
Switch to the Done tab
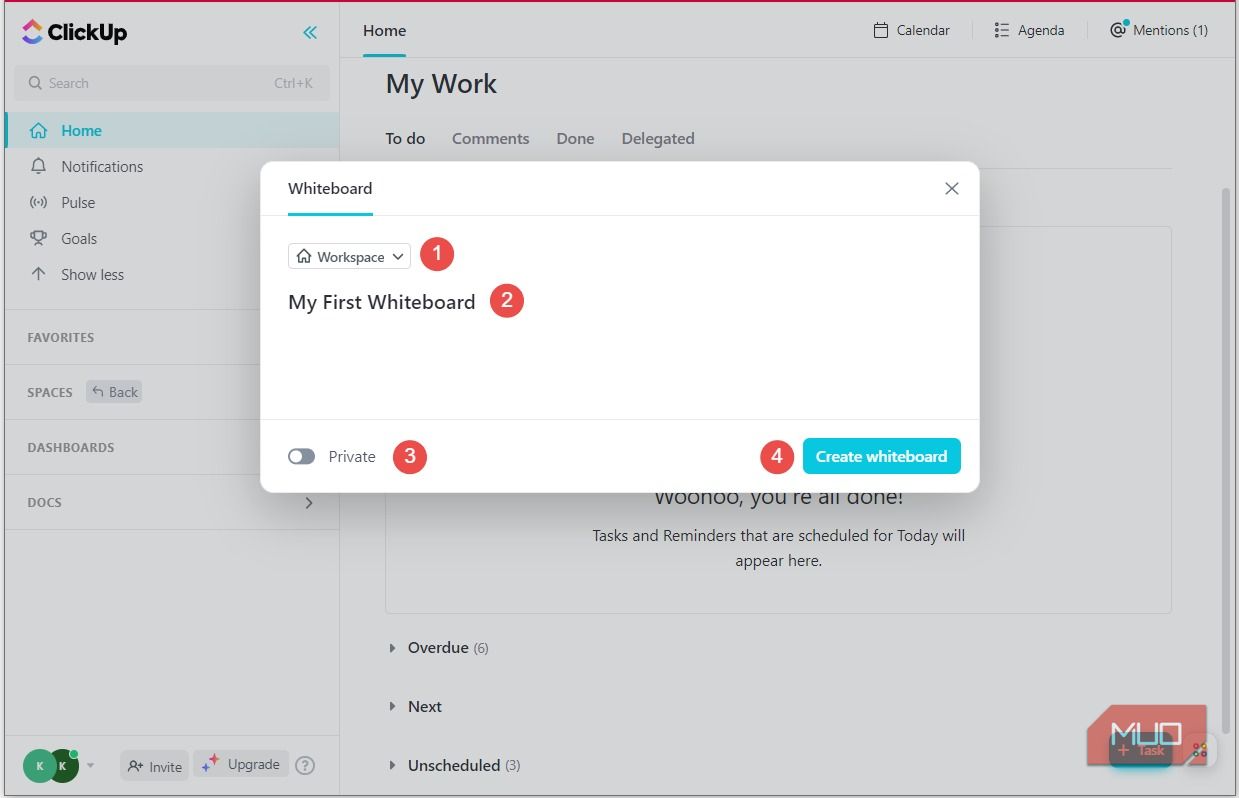point(575,138)
